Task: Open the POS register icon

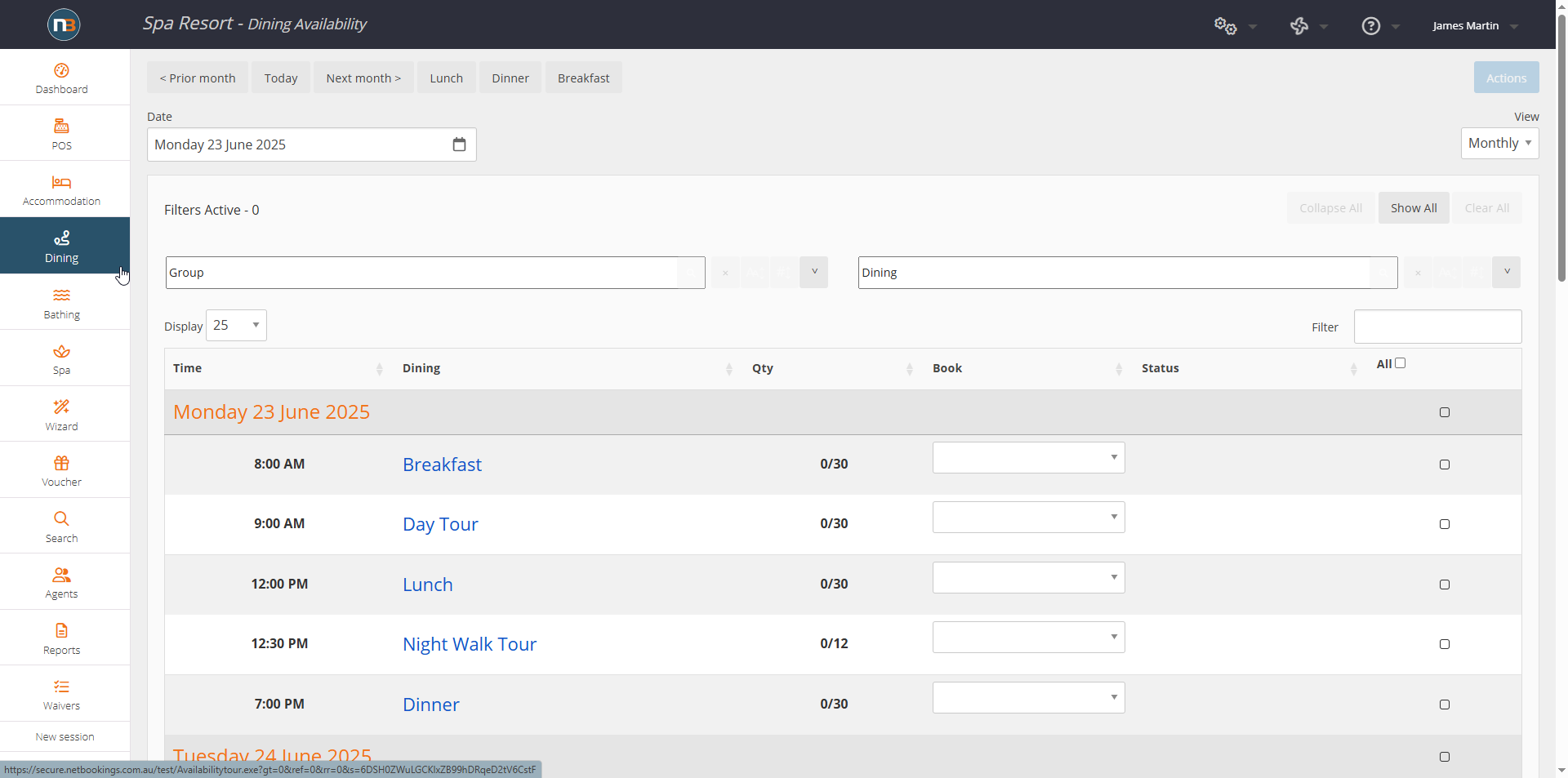Action: 61,126
